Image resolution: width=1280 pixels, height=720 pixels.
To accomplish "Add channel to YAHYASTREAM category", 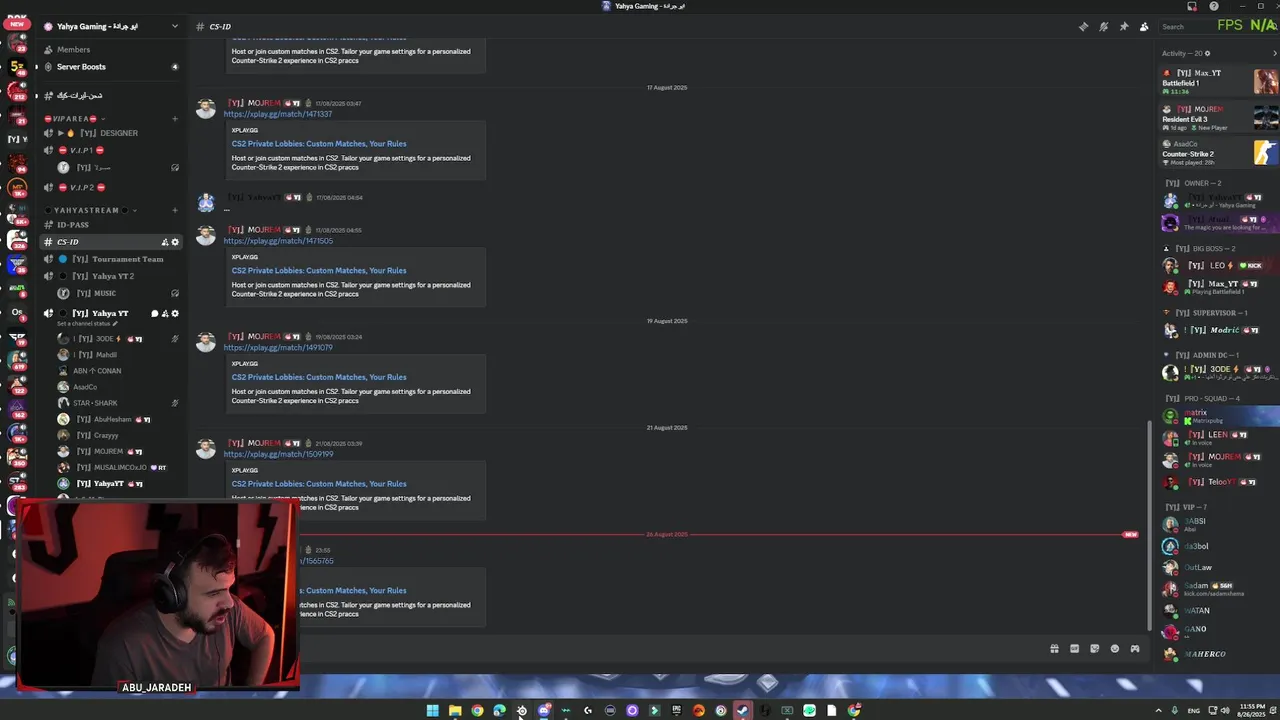I will [x=175, y=210].
